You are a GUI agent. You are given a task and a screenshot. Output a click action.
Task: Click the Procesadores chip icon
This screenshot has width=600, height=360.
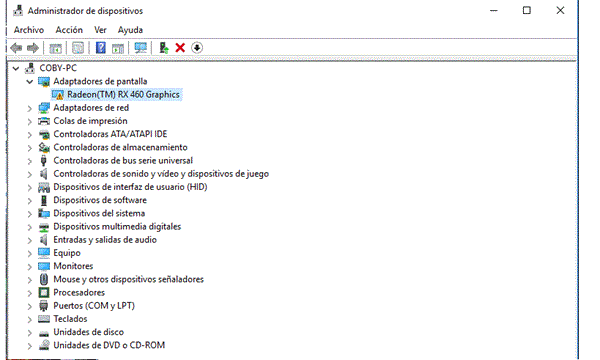(x=44, y=293)
